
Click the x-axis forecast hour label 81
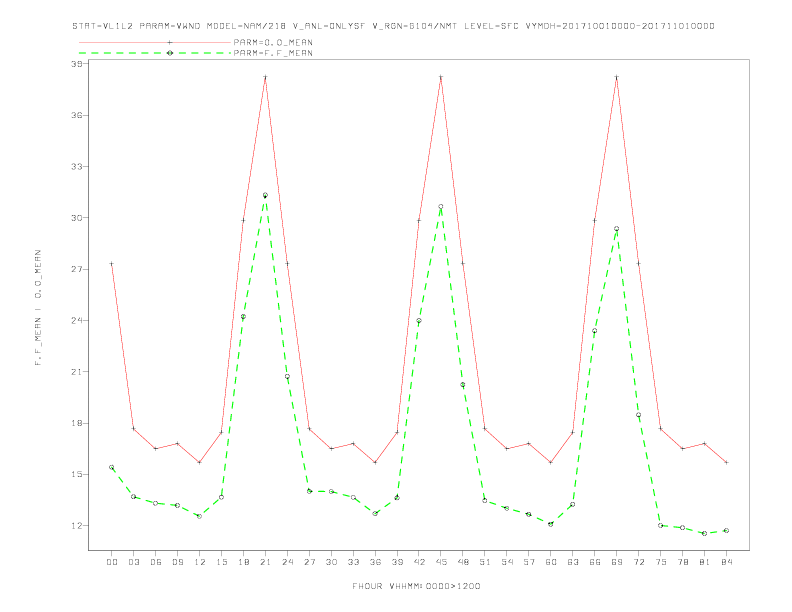point(705,562)
